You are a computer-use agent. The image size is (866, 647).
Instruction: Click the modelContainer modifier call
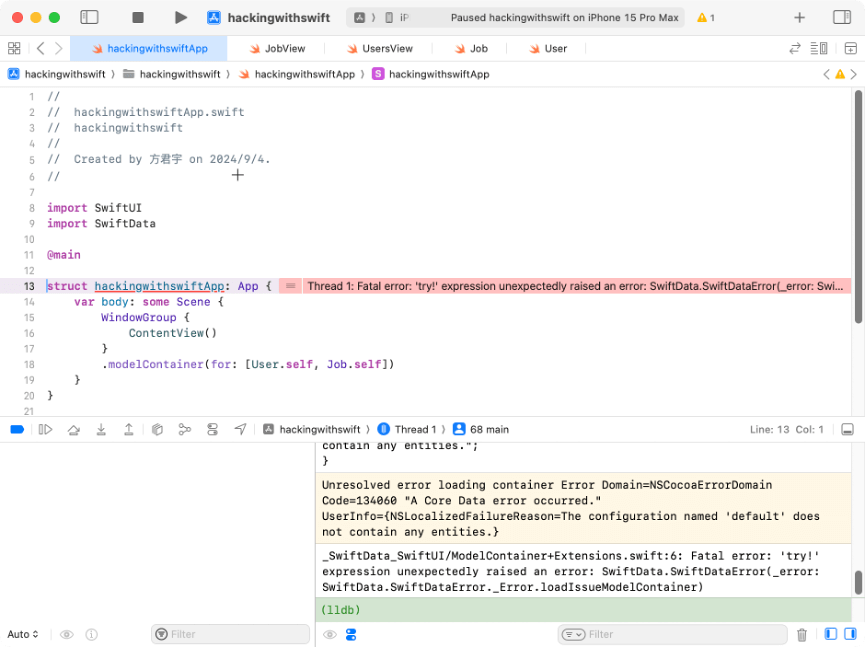(x=155, y=364)
